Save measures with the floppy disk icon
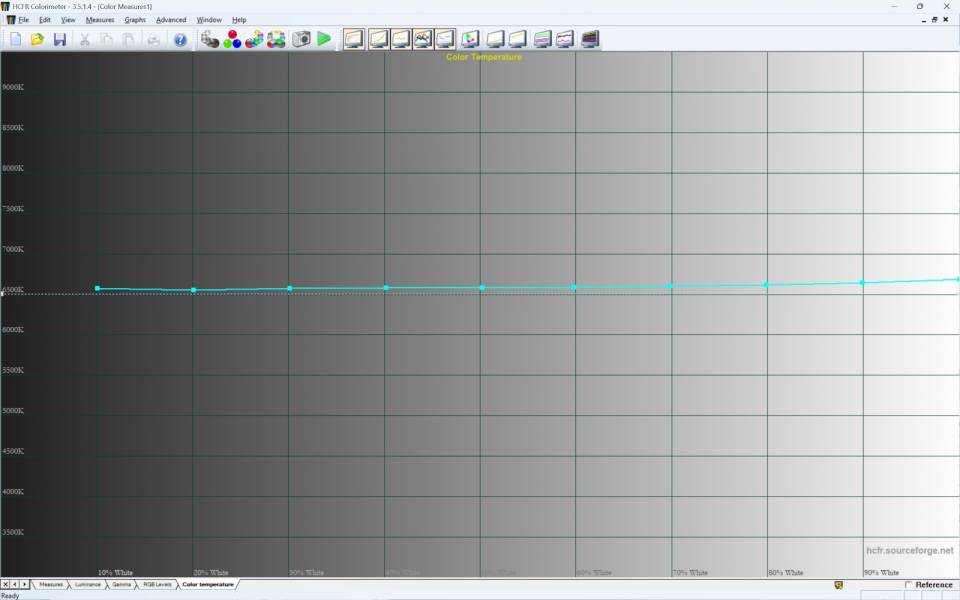The width and height of the screenshot is (960, 600). pos(59,40)
